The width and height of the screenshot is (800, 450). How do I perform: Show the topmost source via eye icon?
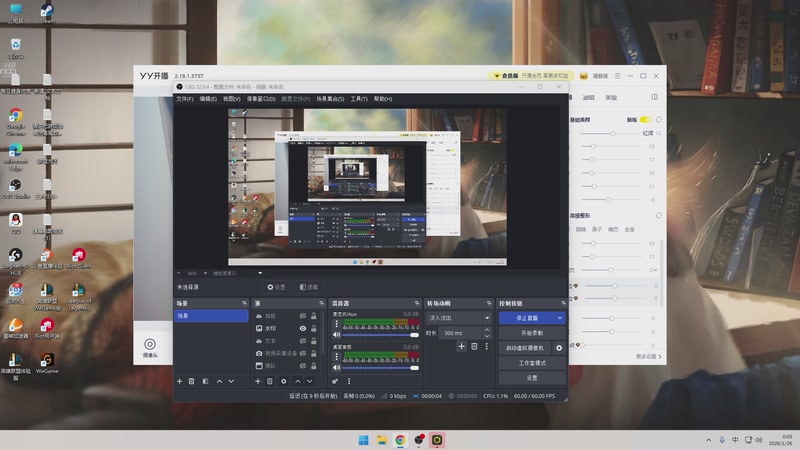pyautogui.click(x=303, y=316)
